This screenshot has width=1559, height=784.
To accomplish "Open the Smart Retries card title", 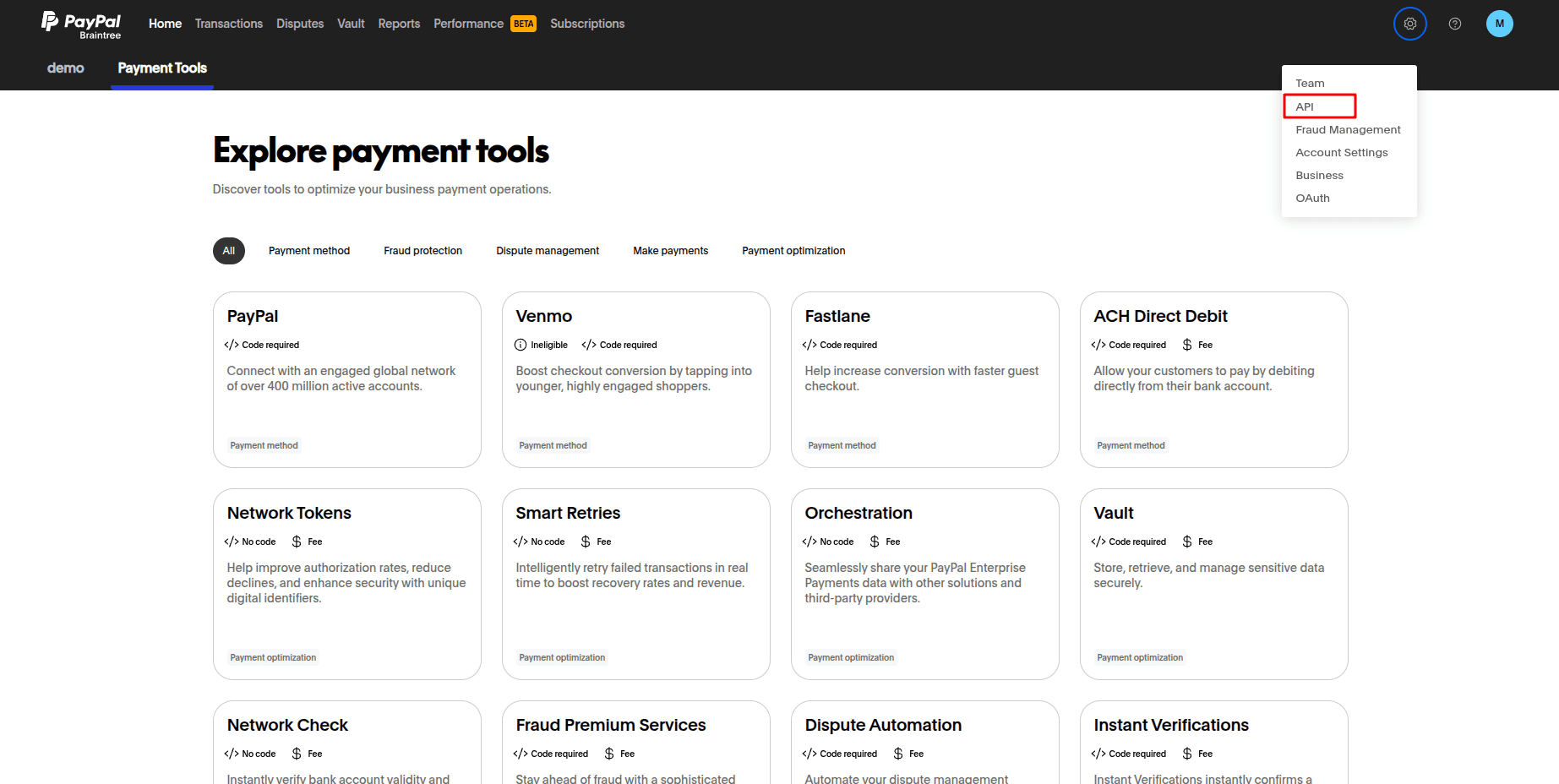I will click(568, 513).
